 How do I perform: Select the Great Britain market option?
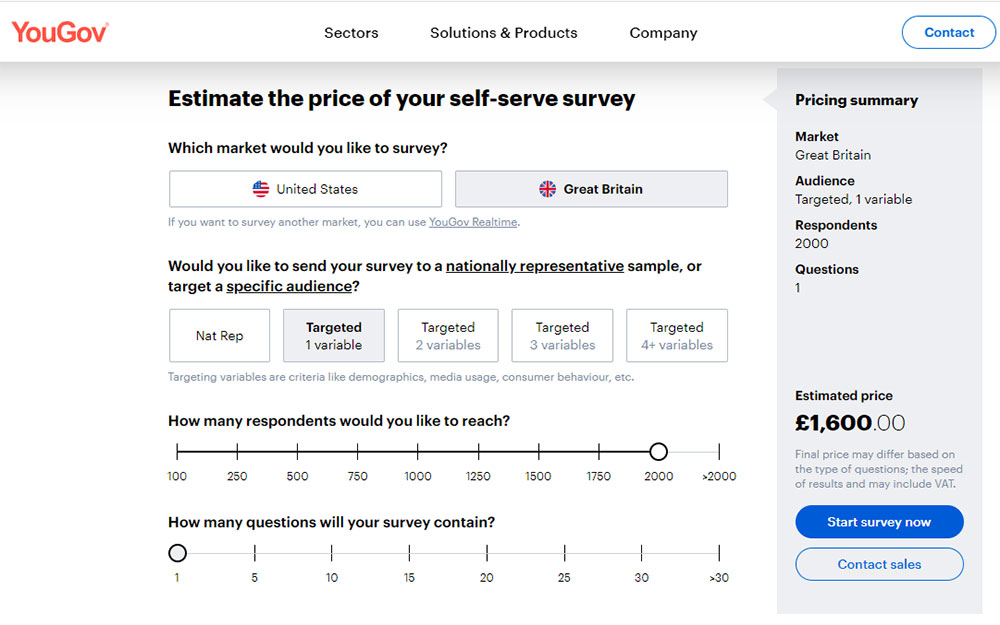pos(591,189)
